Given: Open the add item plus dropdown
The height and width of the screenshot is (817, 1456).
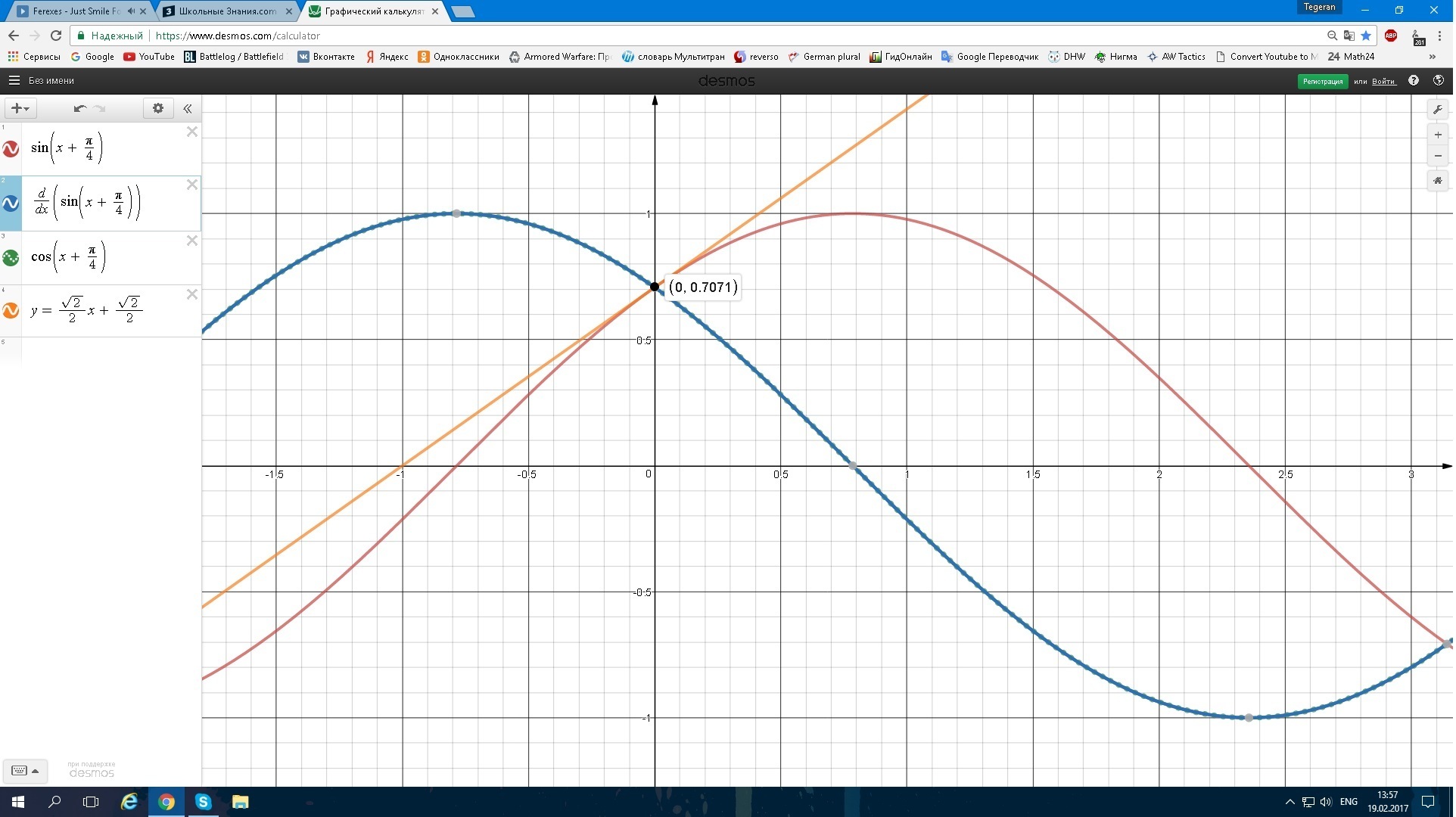Looking at the screenshot, I should 20,108.
